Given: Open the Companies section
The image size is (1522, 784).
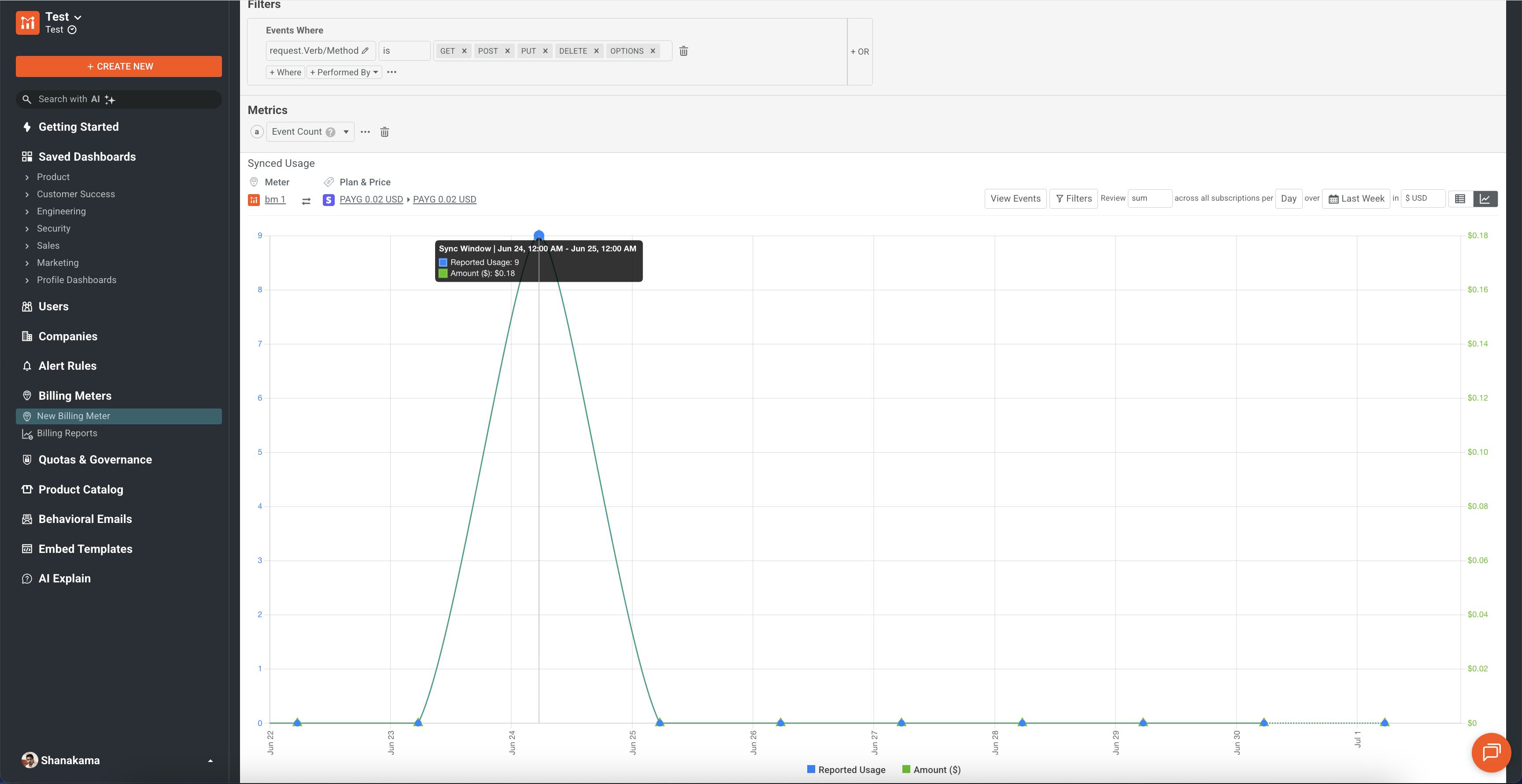Looking at the screenshot, I should [x=67, y=336].
